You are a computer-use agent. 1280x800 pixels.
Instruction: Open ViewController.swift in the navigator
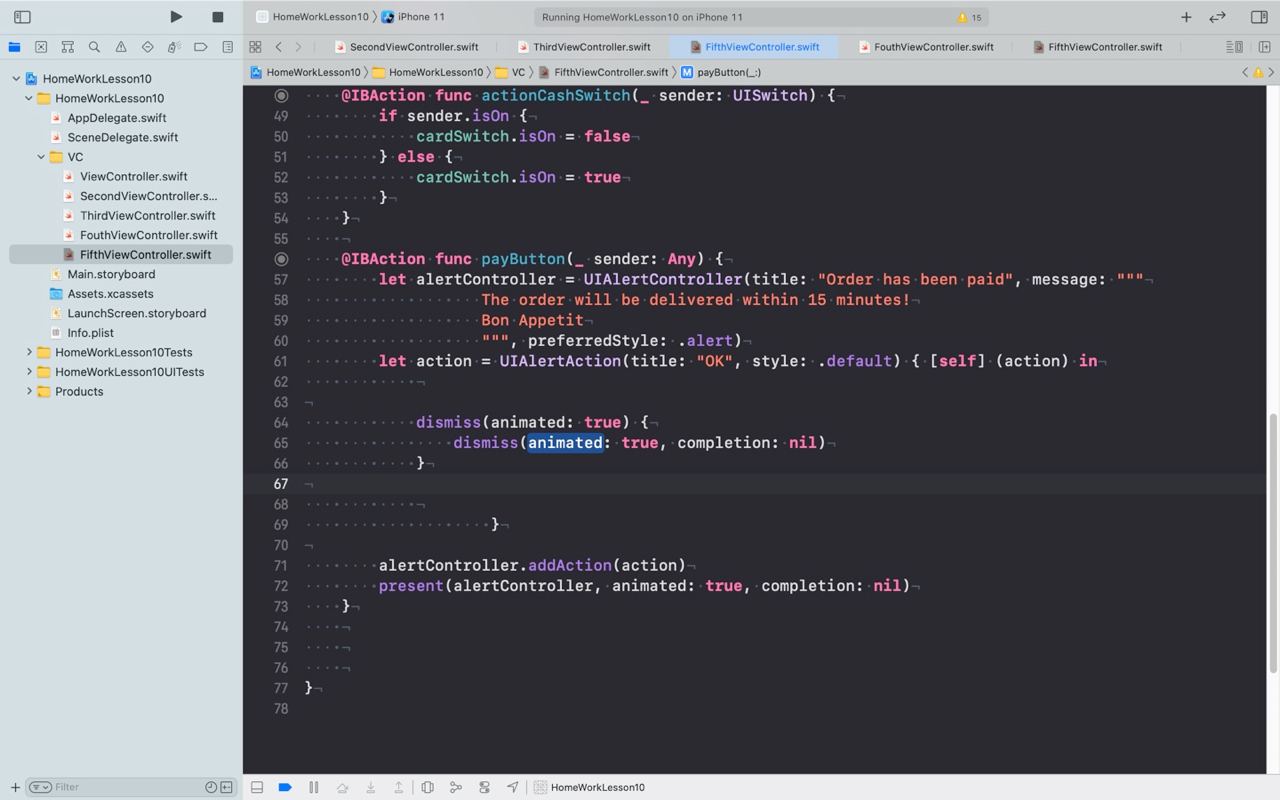[133, 176]
